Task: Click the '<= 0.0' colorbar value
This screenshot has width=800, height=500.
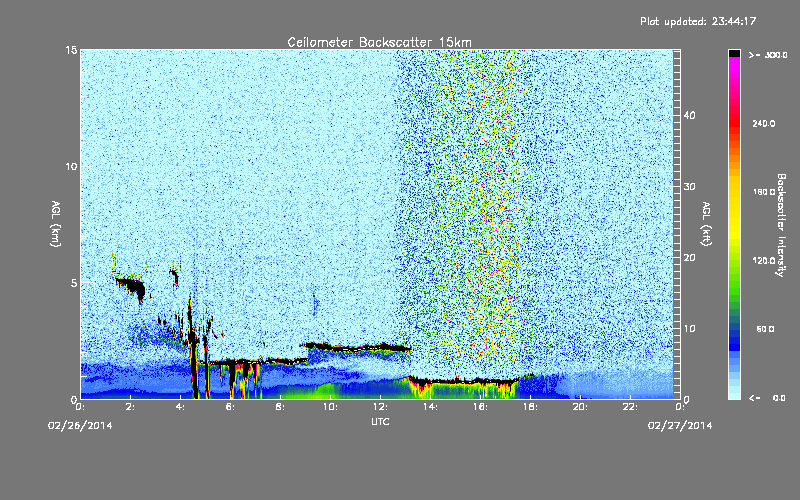Action: [767, 398]
